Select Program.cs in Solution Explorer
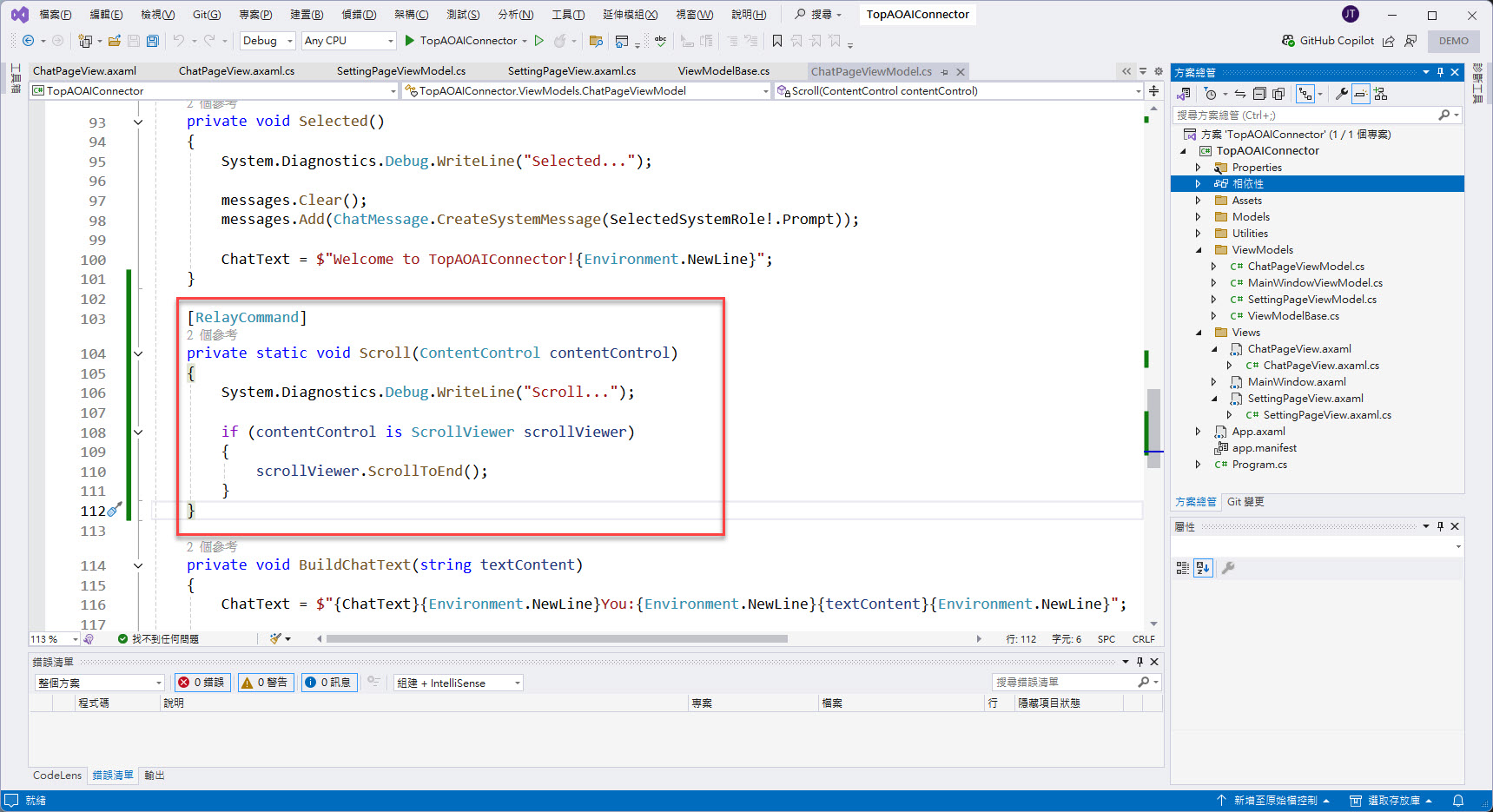 click(x=1259, y=465)
